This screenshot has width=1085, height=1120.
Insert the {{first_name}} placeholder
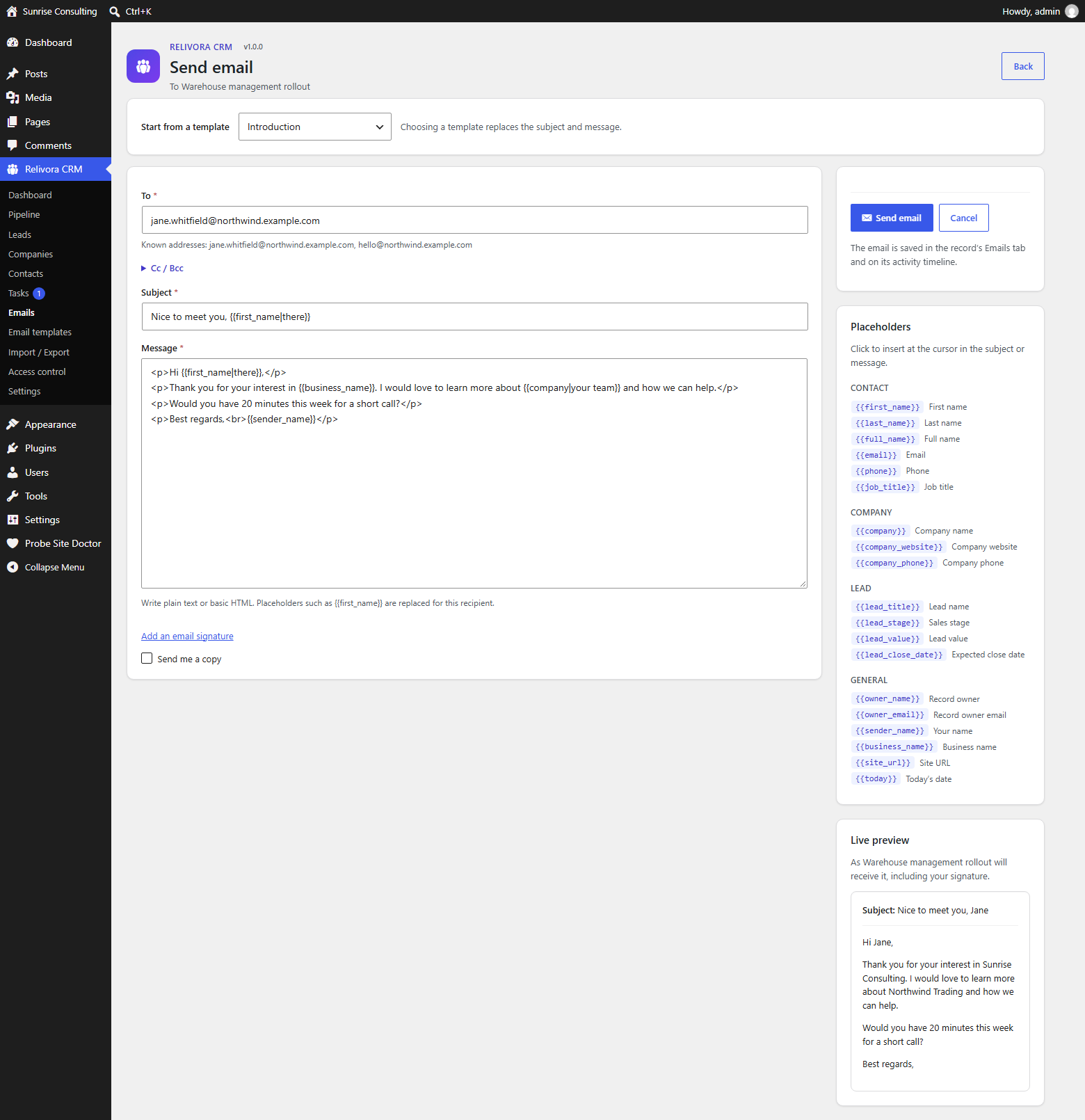887,407
